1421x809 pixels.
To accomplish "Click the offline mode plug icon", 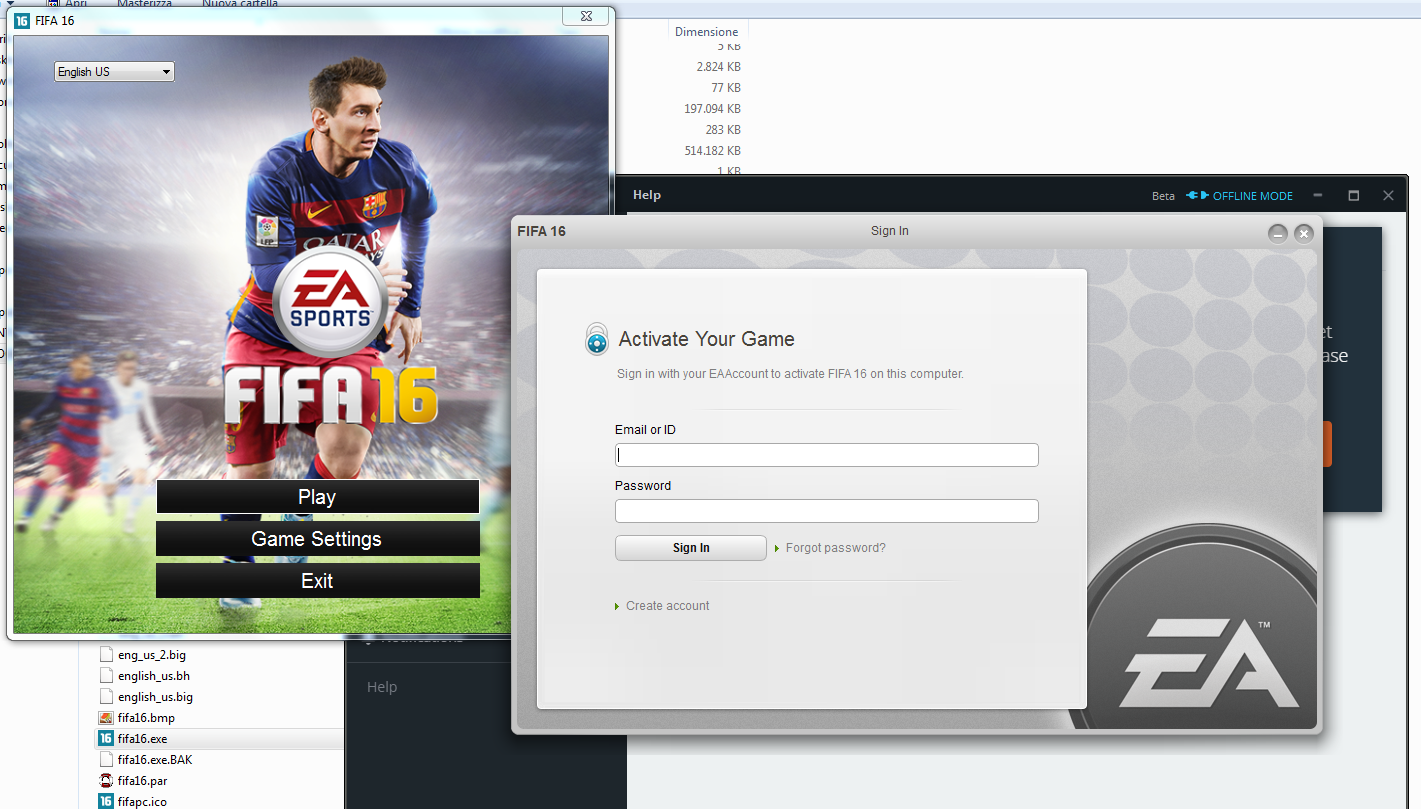I will [x=1197, y=196].
